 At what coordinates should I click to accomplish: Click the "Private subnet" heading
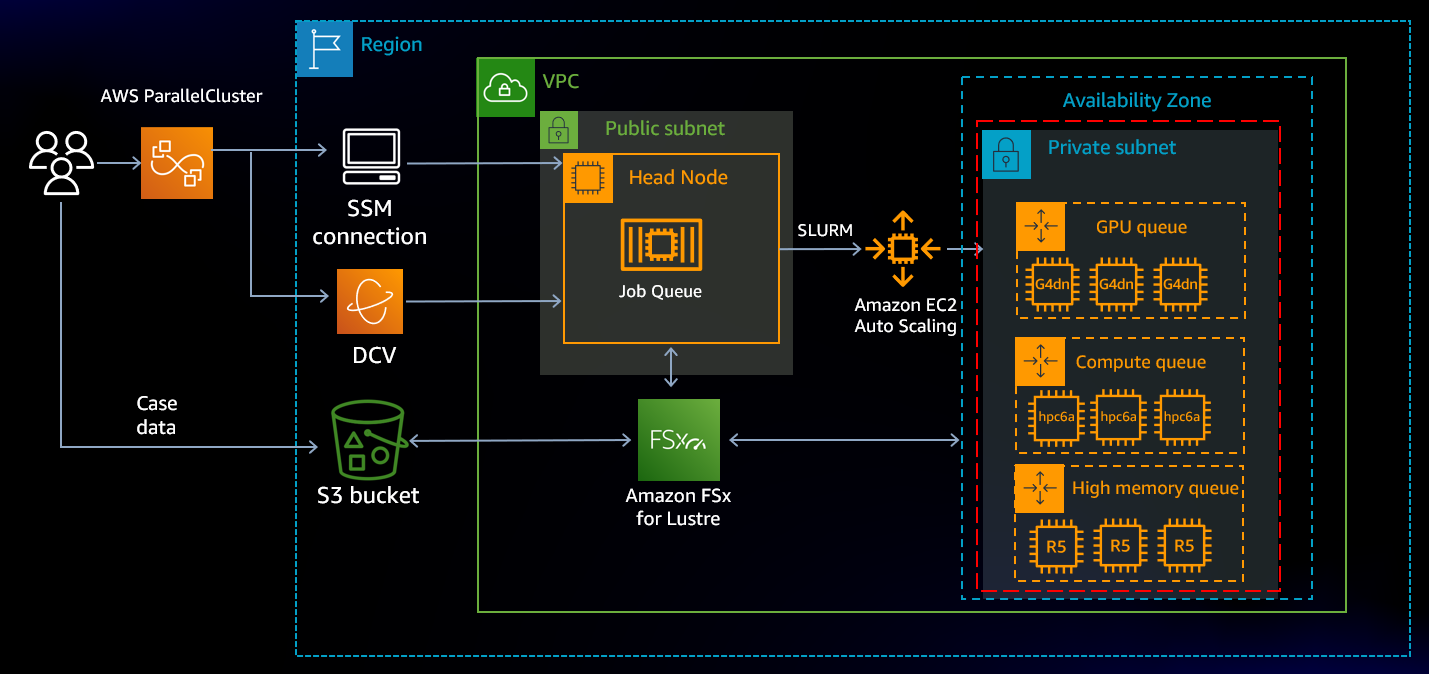tap(1112, 148)
